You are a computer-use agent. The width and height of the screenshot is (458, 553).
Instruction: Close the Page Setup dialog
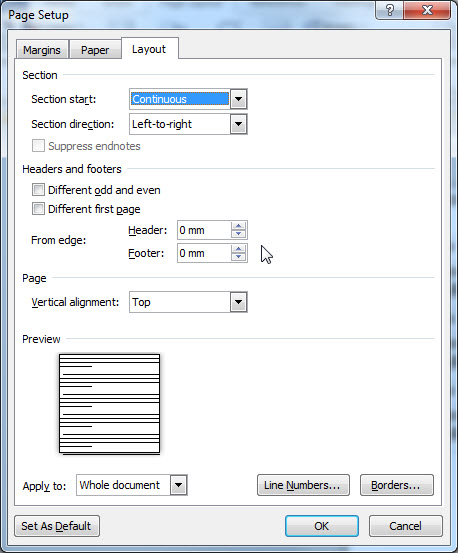(427, 10)
